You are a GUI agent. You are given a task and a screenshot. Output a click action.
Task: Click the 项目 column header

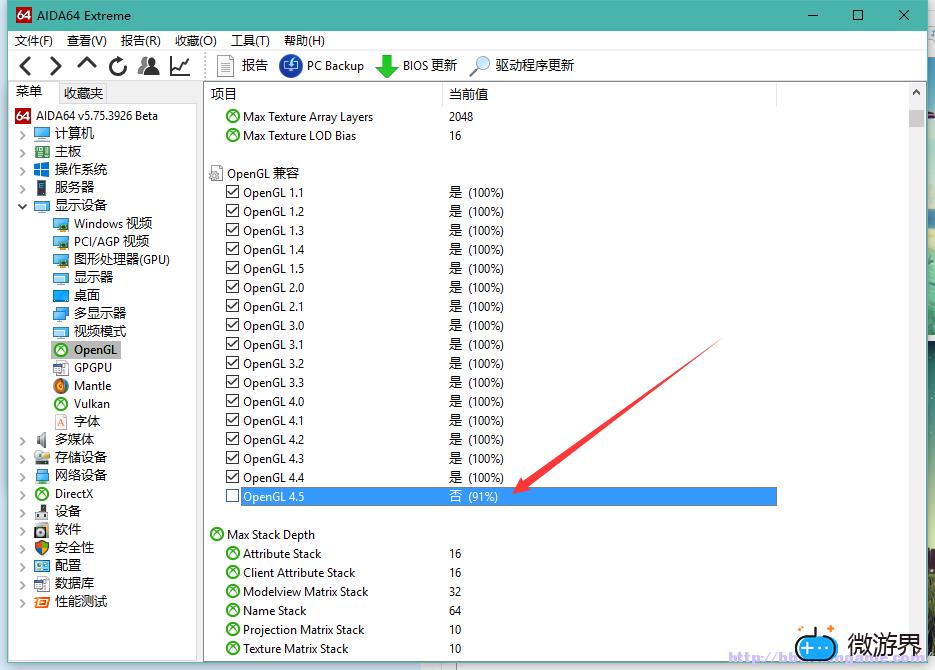(325, 94)
